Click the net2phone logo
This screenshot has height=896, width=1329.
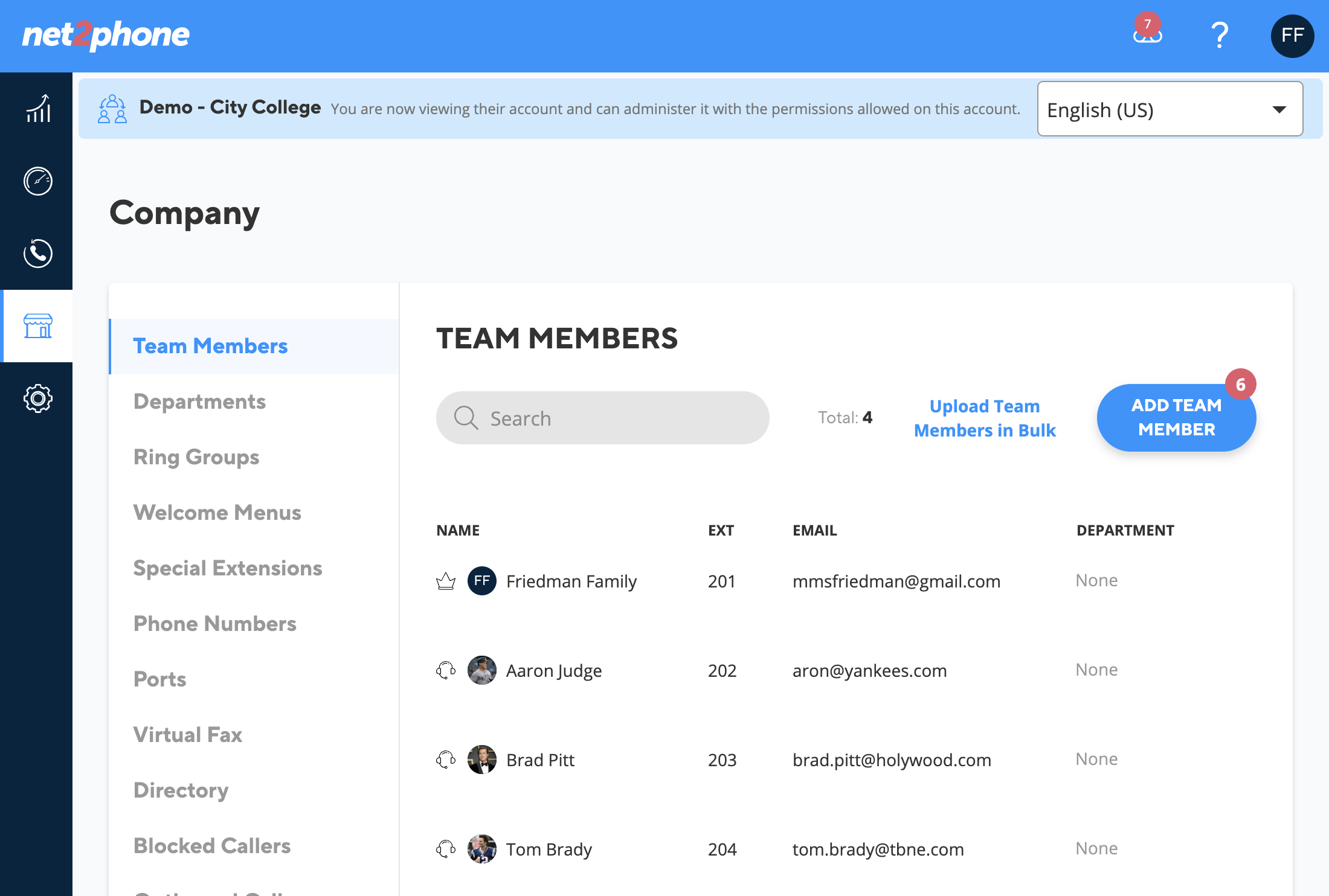coord(106,35)
